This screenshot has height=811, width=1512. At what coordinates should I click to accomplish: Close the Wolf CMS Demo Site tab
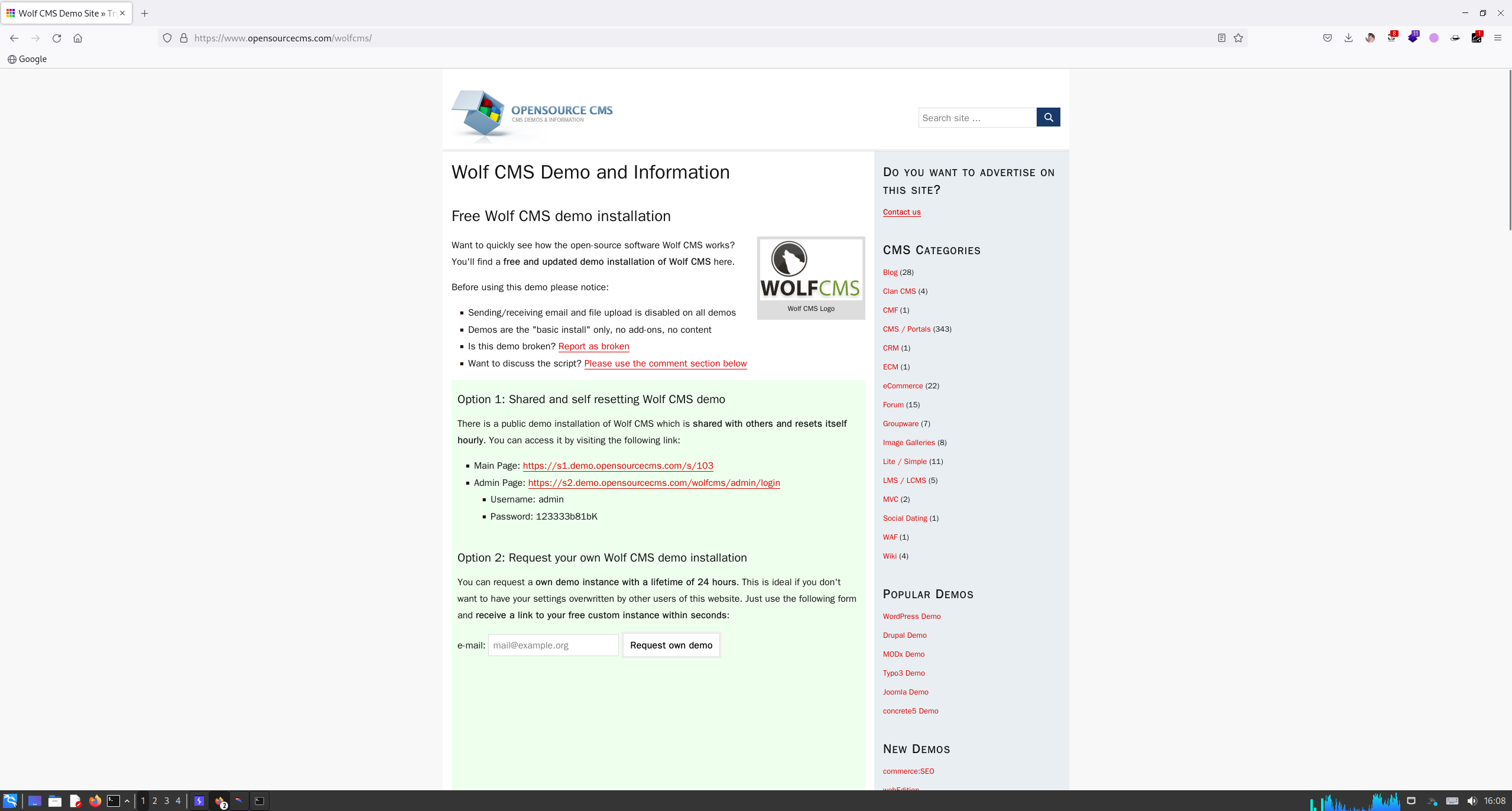(122, 13)
